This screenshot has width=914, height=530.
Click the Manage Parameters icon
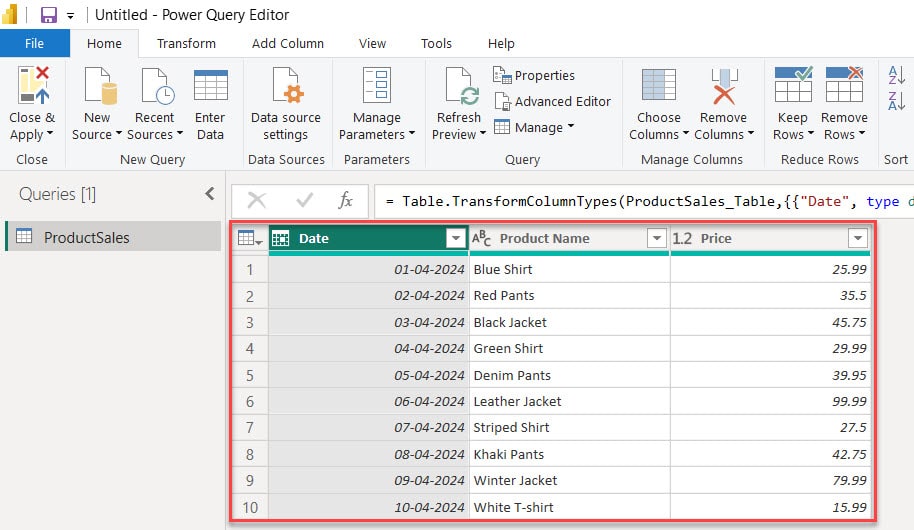[377, 85]
